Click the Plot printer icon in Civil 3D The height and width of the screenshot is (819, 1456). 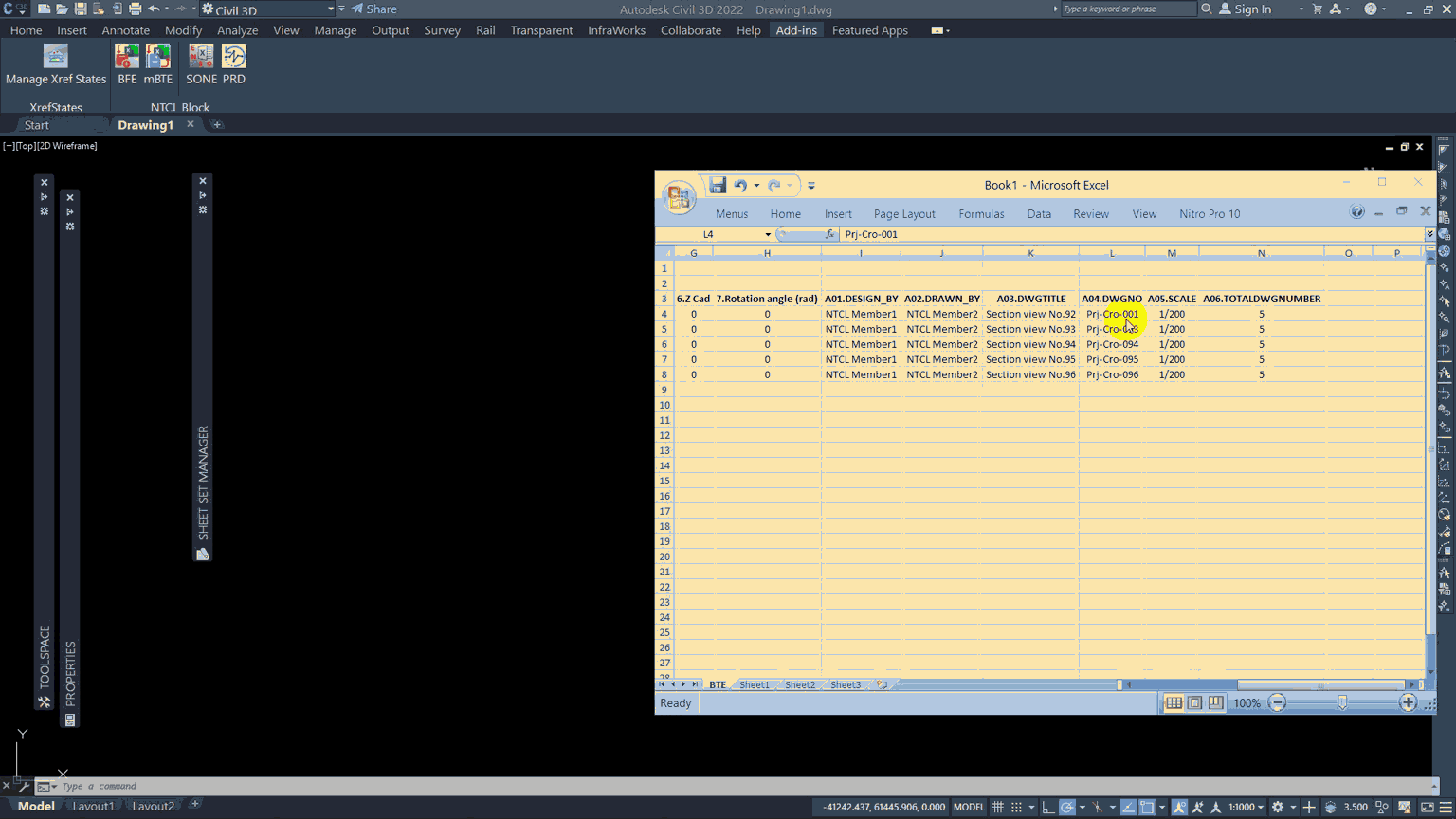135,9
